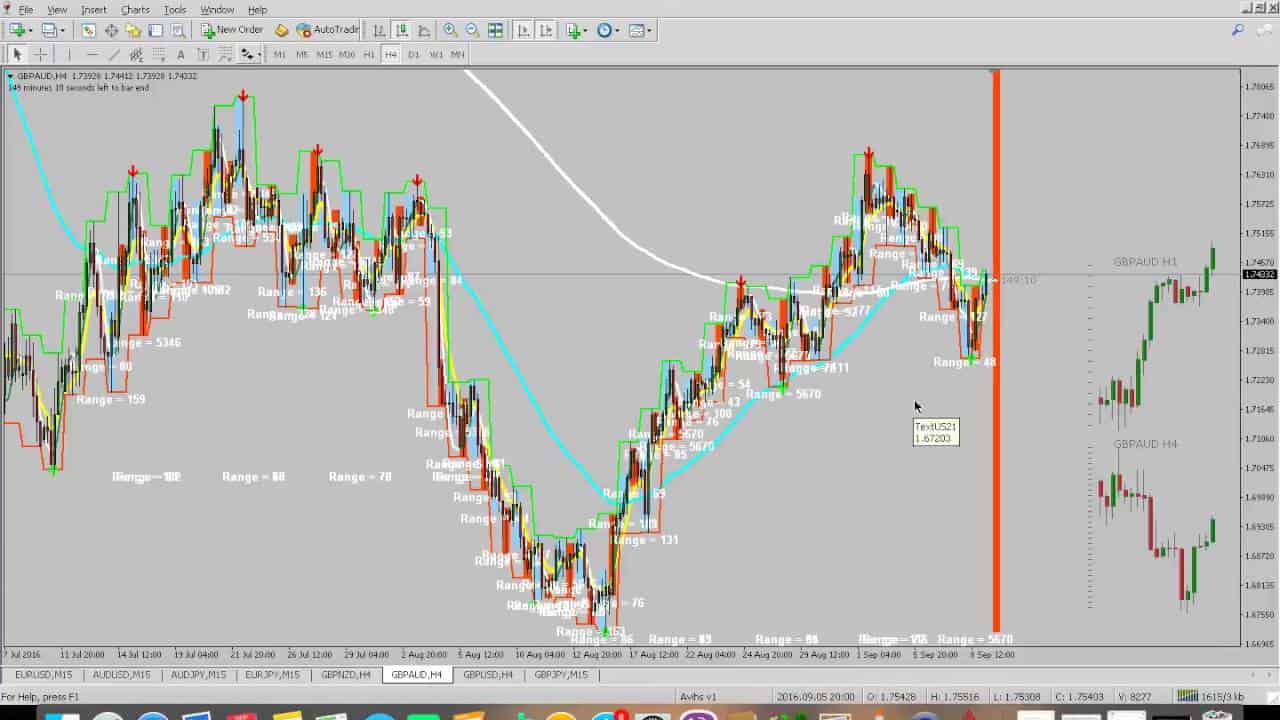This screenshot has width=1280, height=720.
Task: Click the 'Avihs v1' status bar profile
Action: tap(698, 696)
